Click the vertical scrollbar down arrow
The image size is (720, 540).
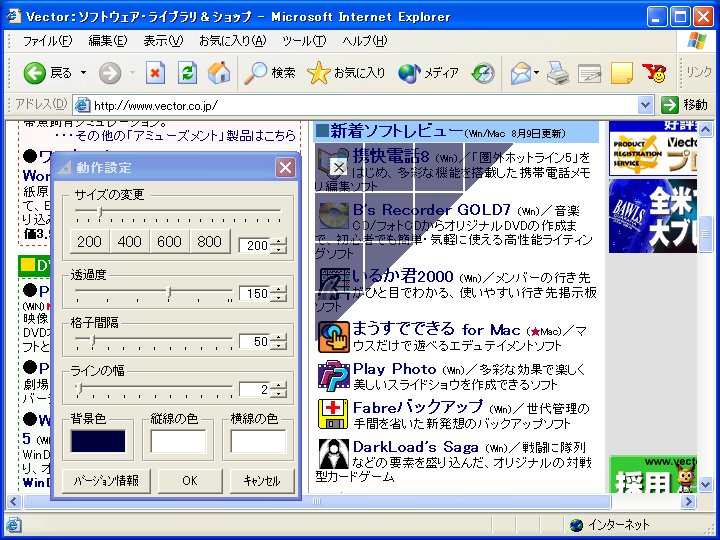(x=705, y=484)
